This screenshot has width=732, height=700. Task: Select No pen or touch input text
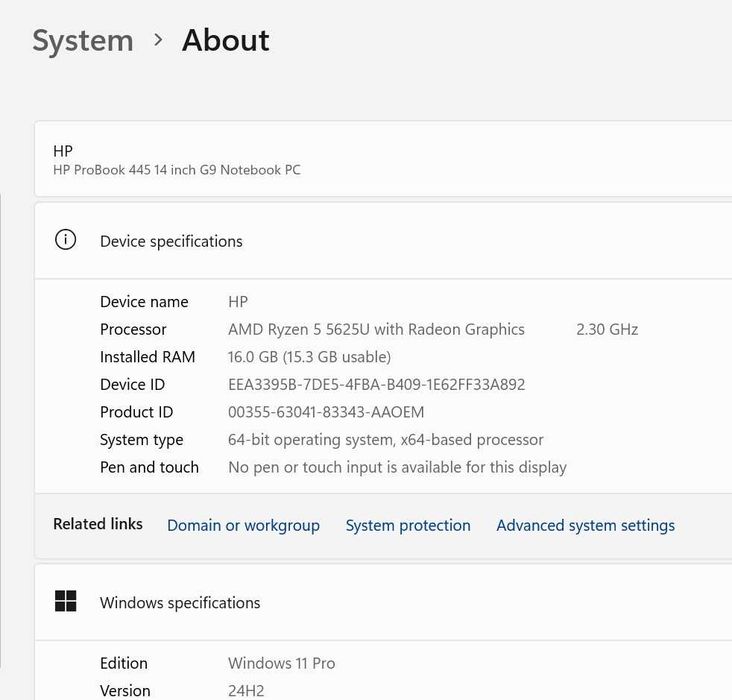397,467
